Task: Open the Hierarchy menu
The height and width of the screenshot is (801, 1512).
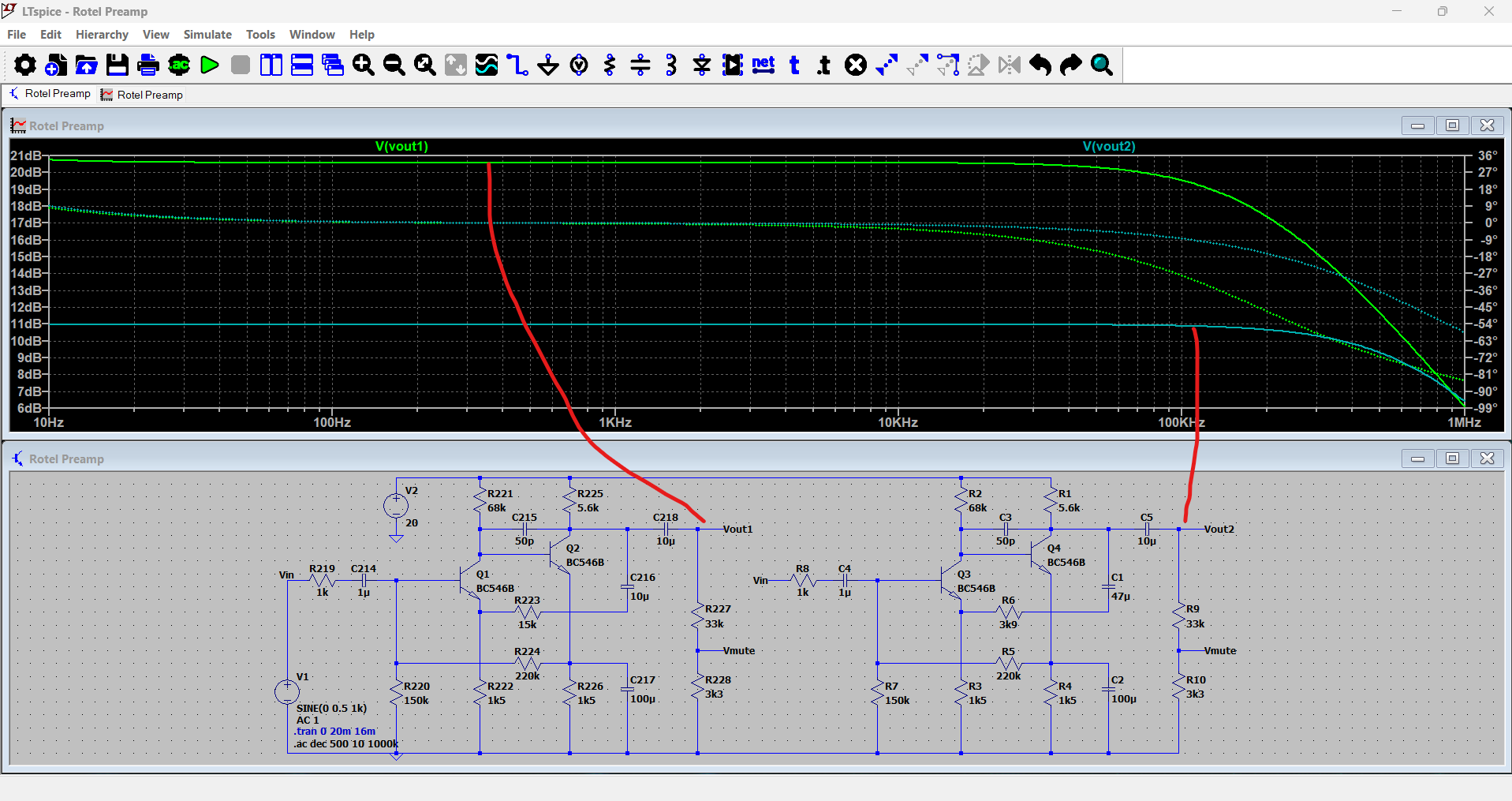Action: (102, 35)
